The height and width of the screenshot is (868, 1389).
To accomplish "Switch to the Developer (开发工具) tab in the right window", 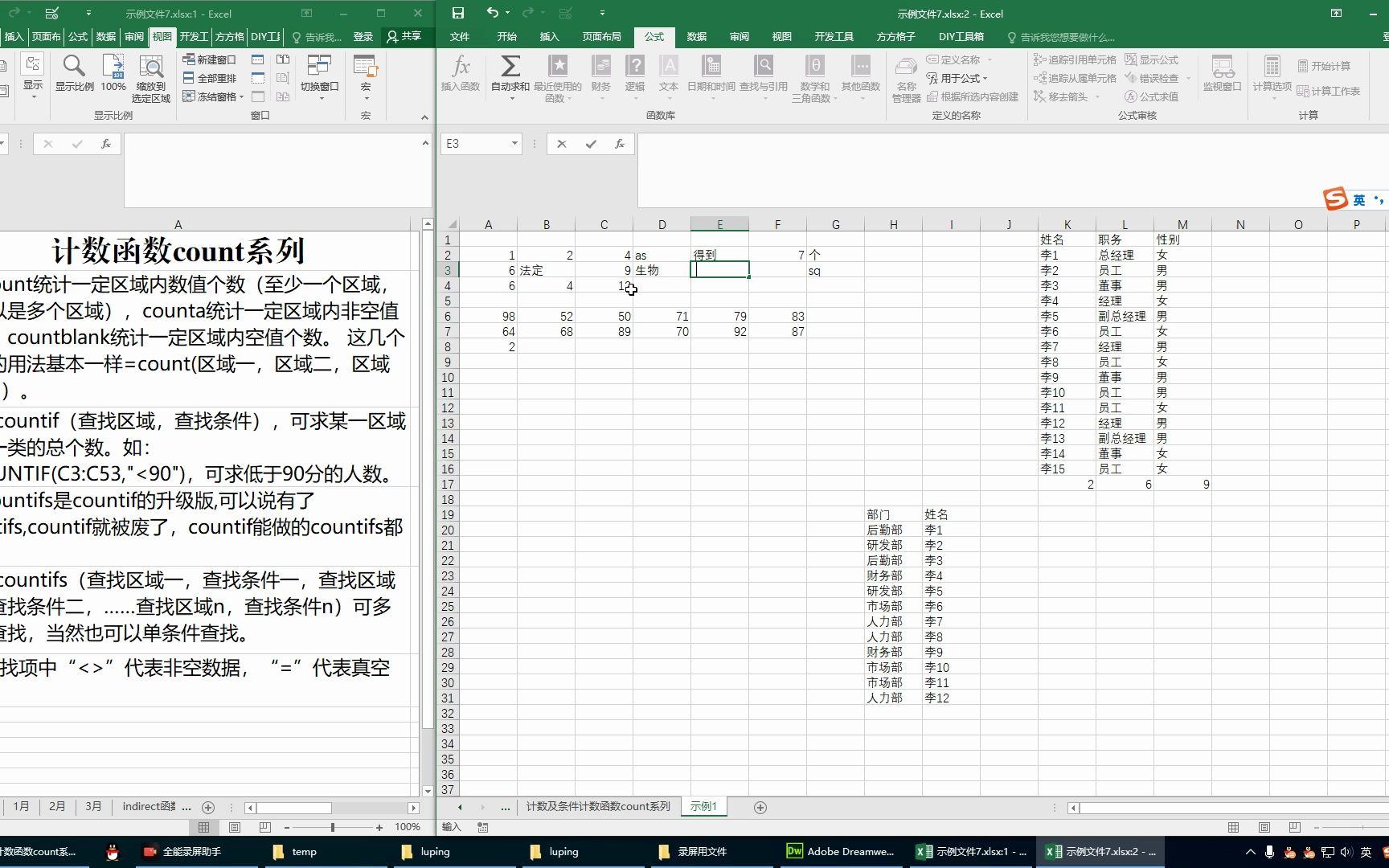I will pos(834,37).
